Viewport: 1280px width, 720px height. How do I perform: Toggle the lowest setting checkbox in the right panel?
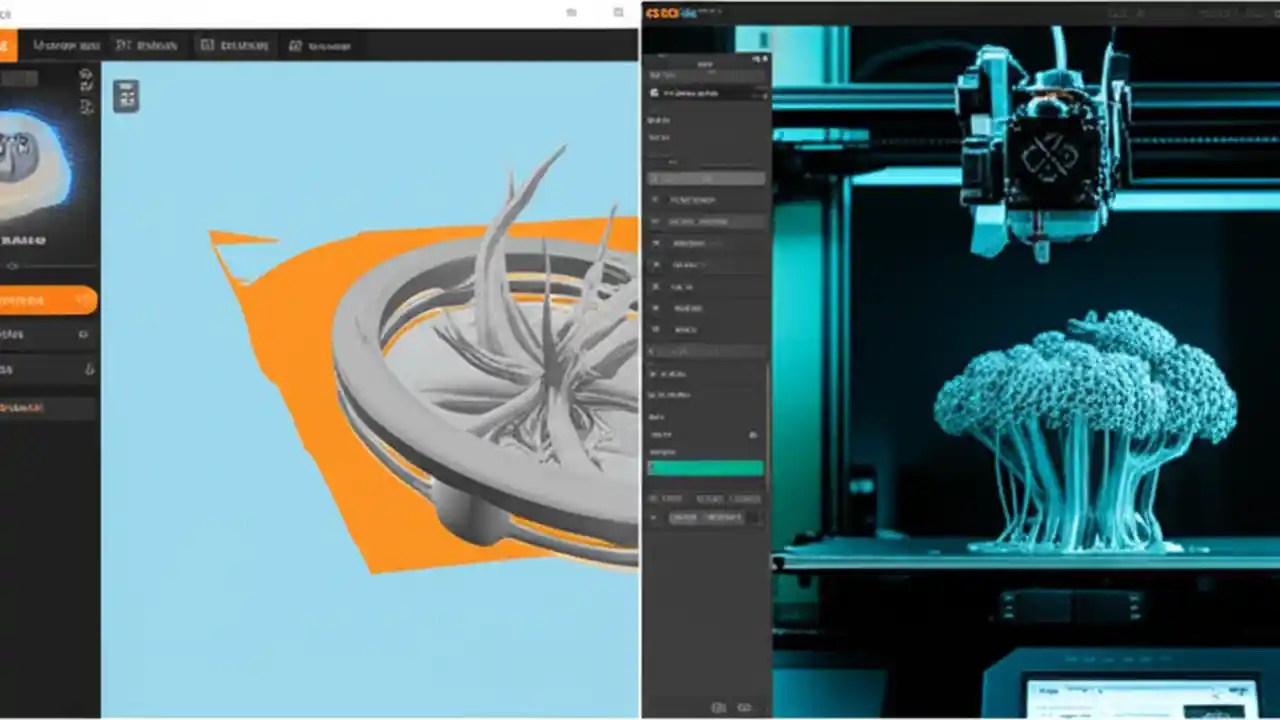tap(656, 330)
